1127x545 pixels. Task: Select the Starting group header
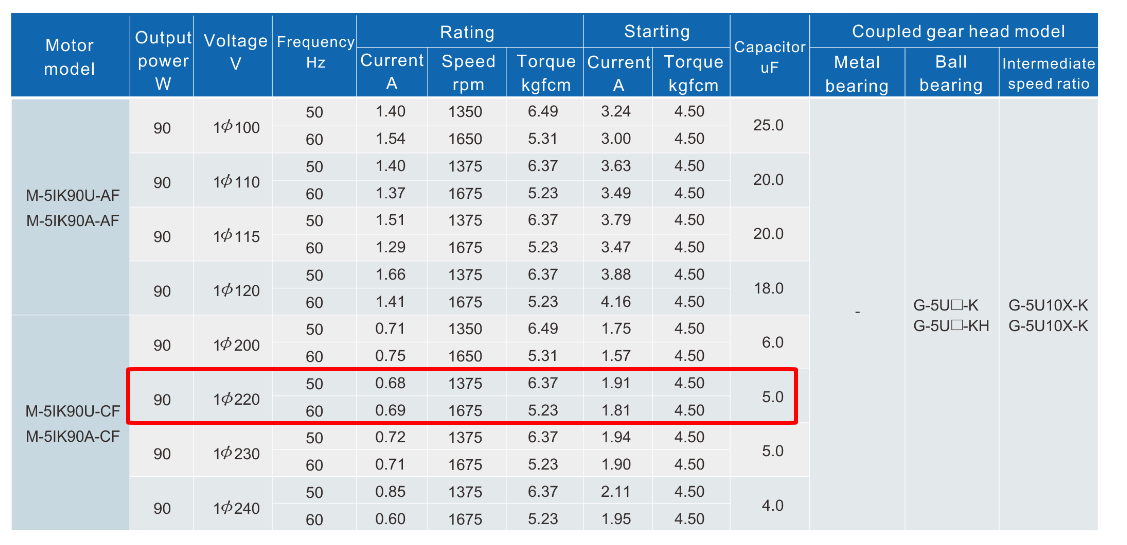(x=656, y=32)
